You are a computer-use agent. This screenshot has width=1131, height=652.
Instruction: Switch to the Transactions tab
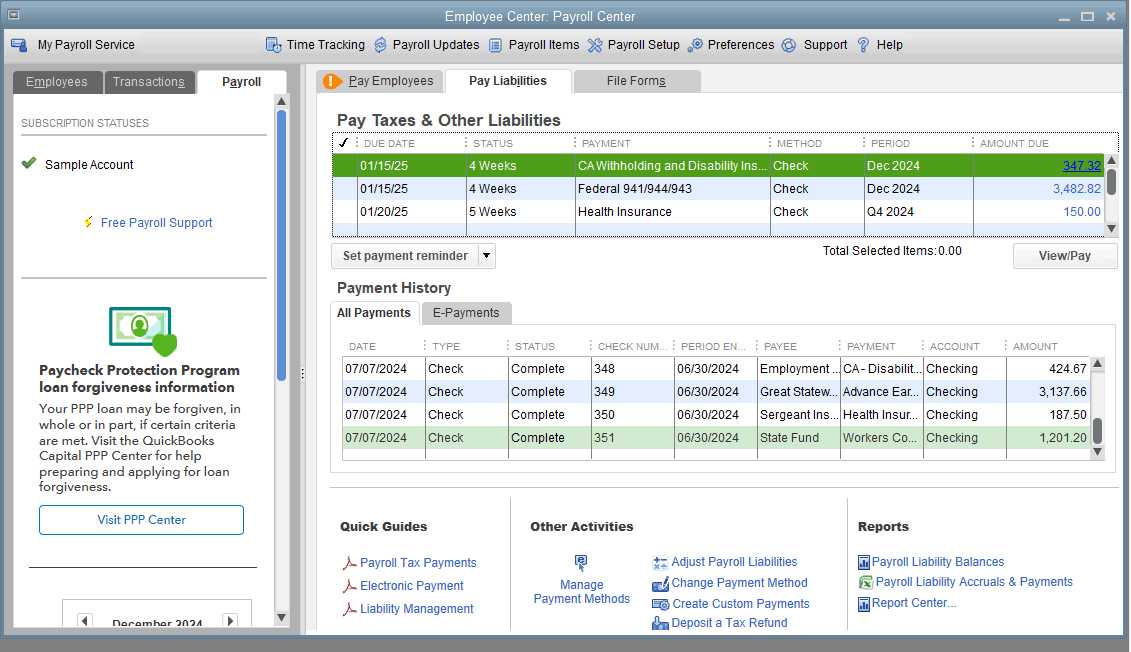coord(149,82)
